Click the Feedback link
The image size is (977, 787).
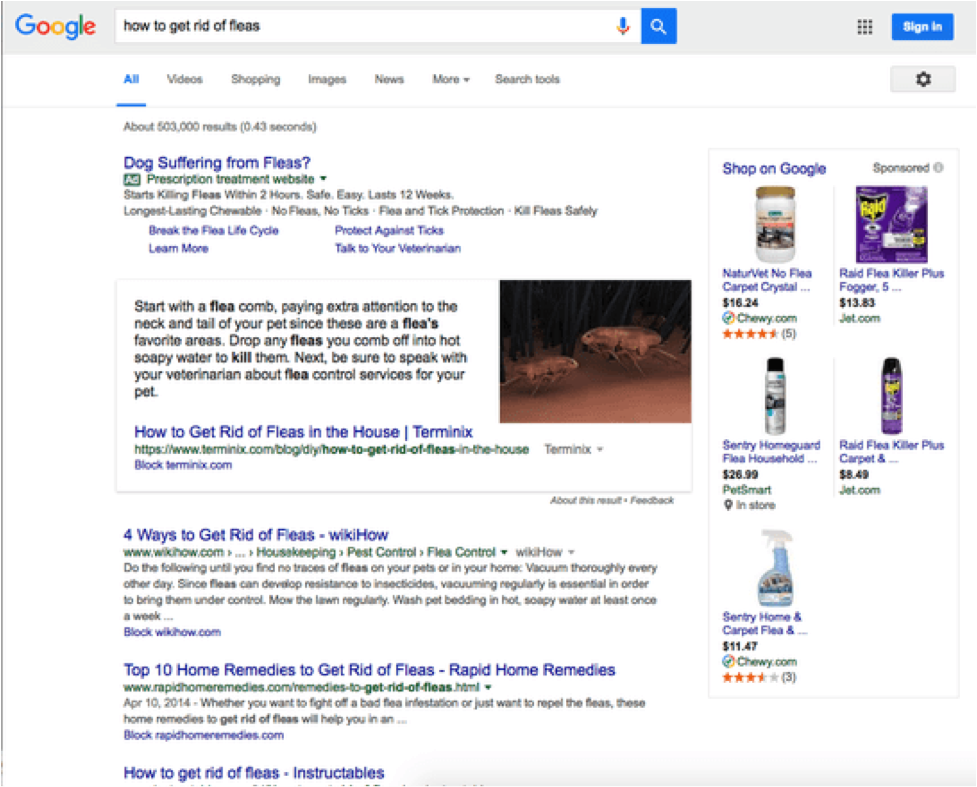(652, 500)
